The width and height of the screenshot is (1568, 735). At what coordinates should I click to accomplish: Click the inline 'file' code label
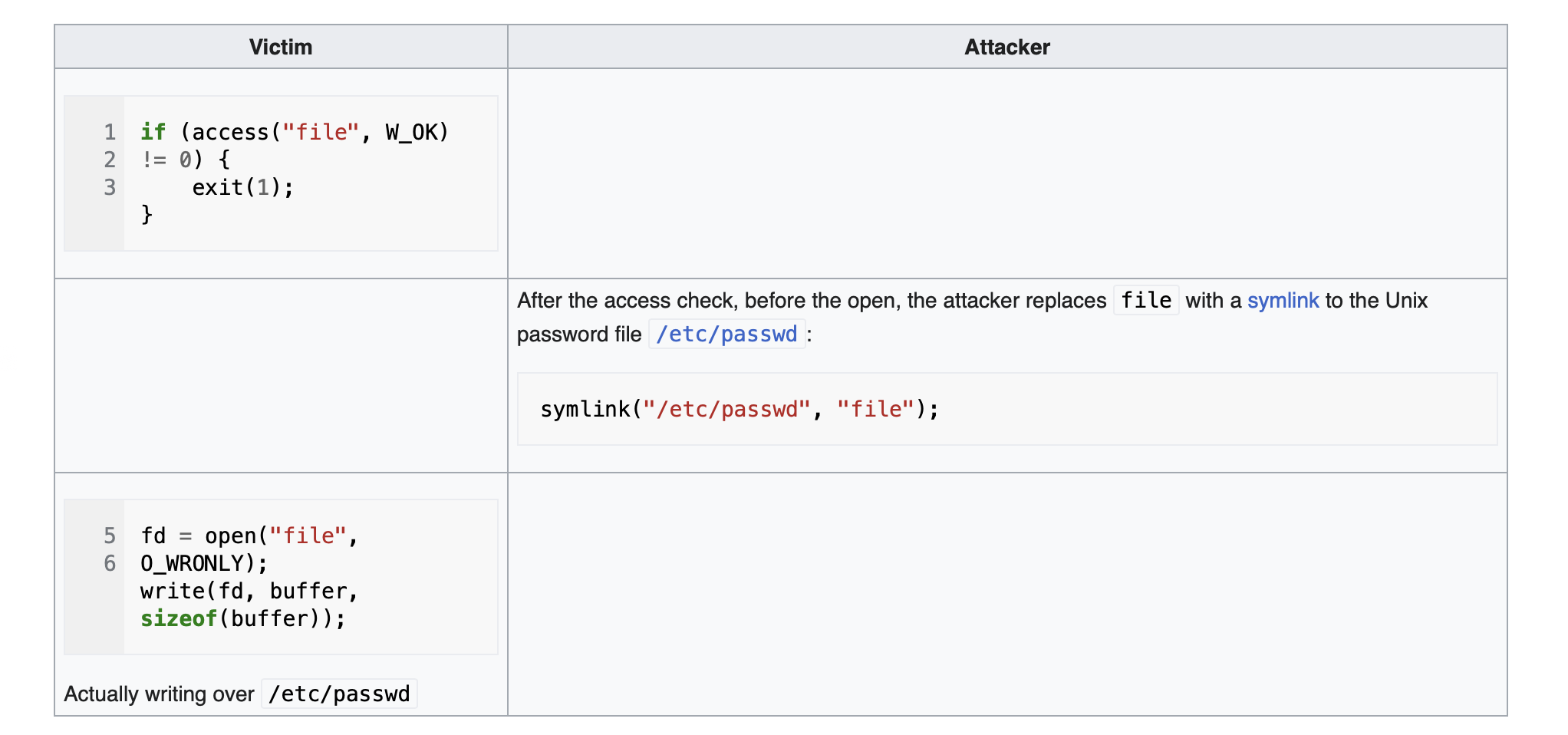(x=1146, y=300)
